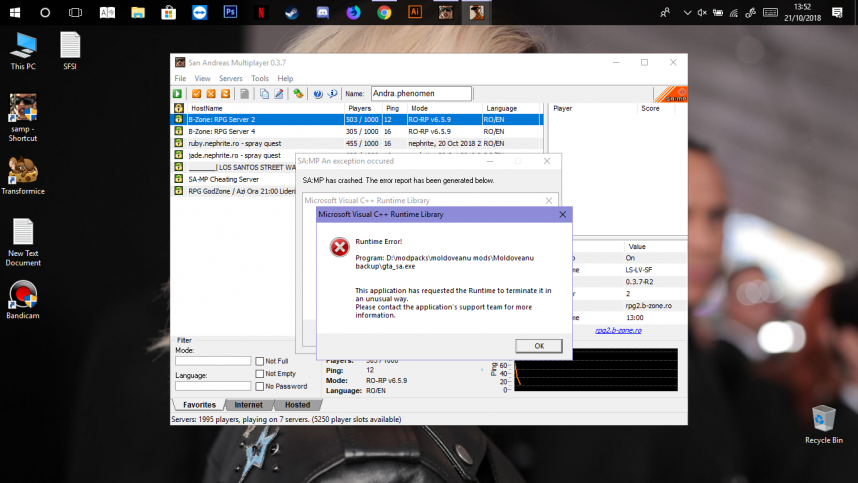The image size is (858, 483).
Task: Open the Servers menu in SA-MP
Action: pyautogui.click(x=230, y=78)
